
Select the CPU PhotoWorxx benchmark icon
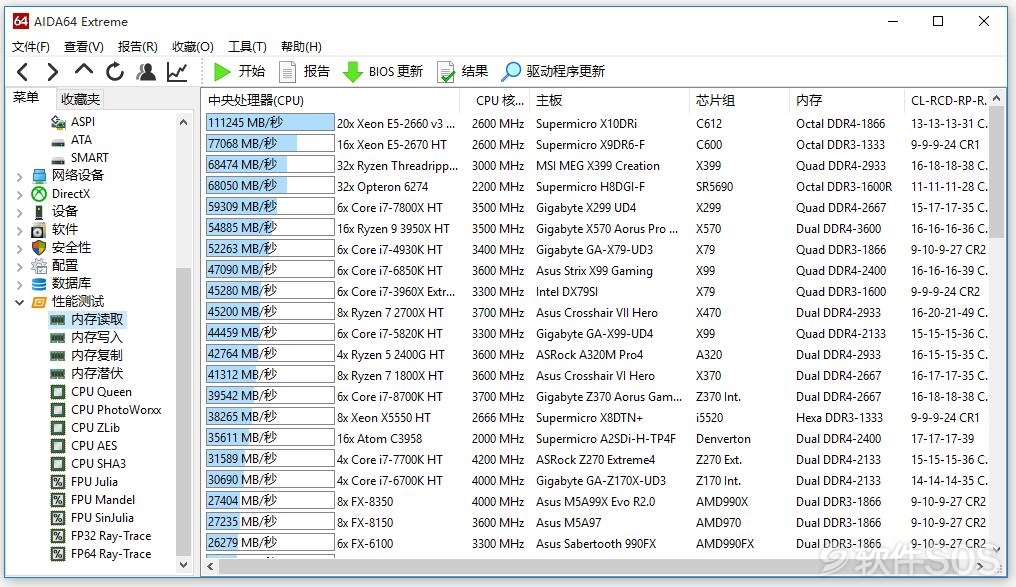pos(58,410)
